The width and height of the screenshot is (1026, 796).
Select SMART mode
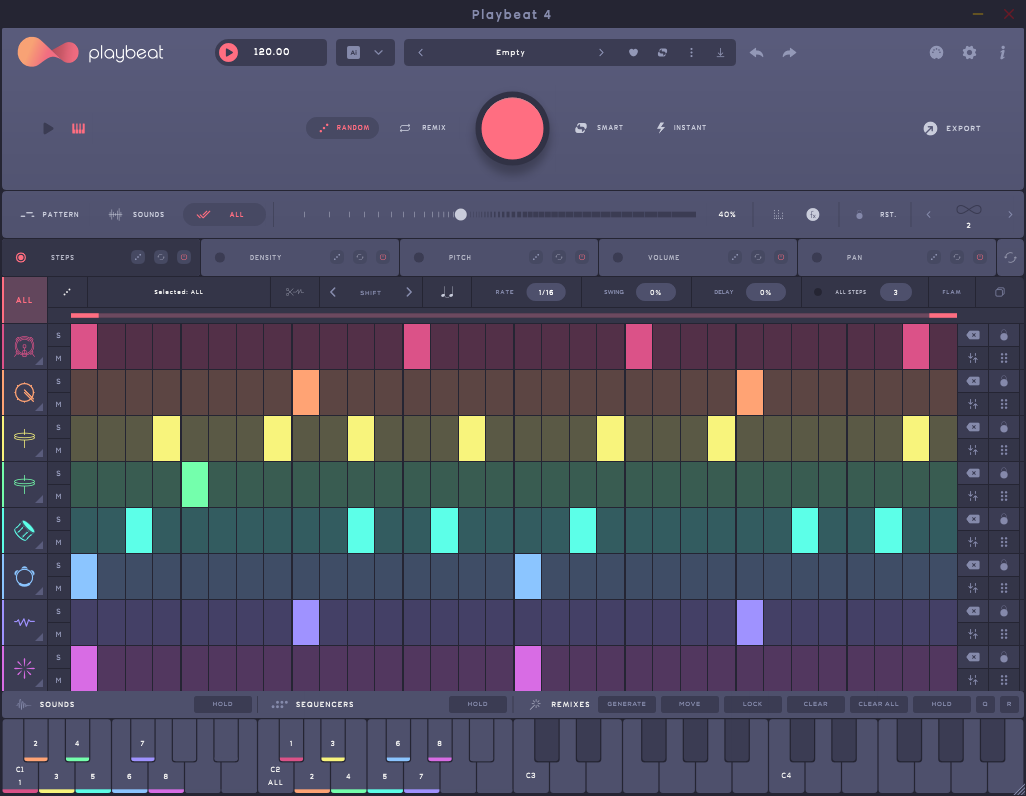point(599,128)
